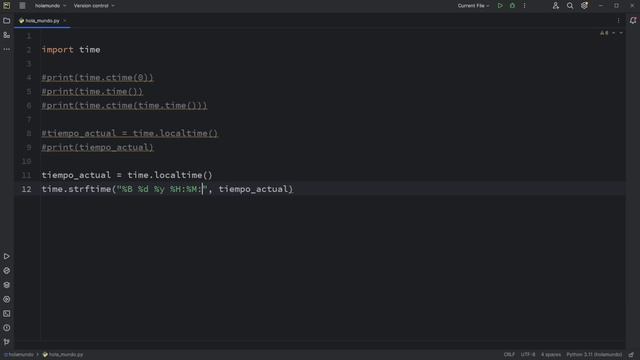Open editor tab options three-dot icon
The image size is (640, 360).
(x=618, y=20)
